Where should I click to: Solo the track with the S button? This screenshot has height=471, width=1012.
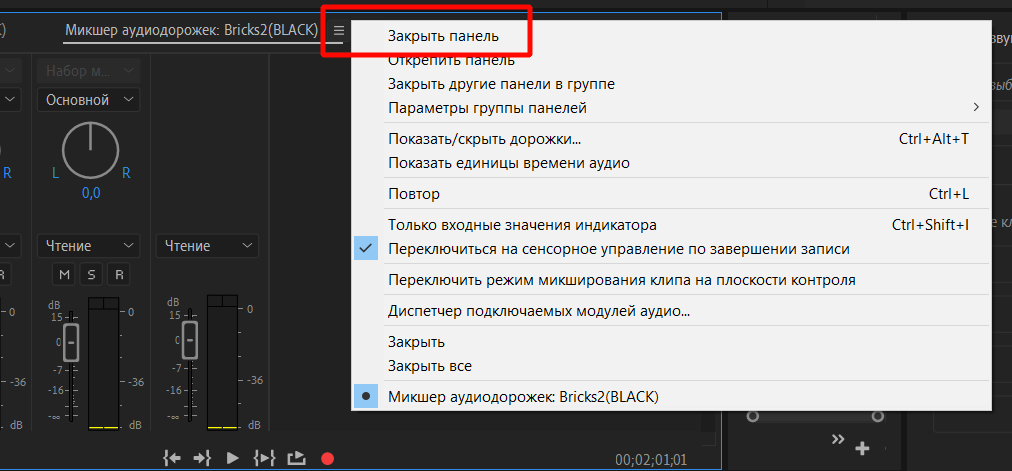(91, 274)
